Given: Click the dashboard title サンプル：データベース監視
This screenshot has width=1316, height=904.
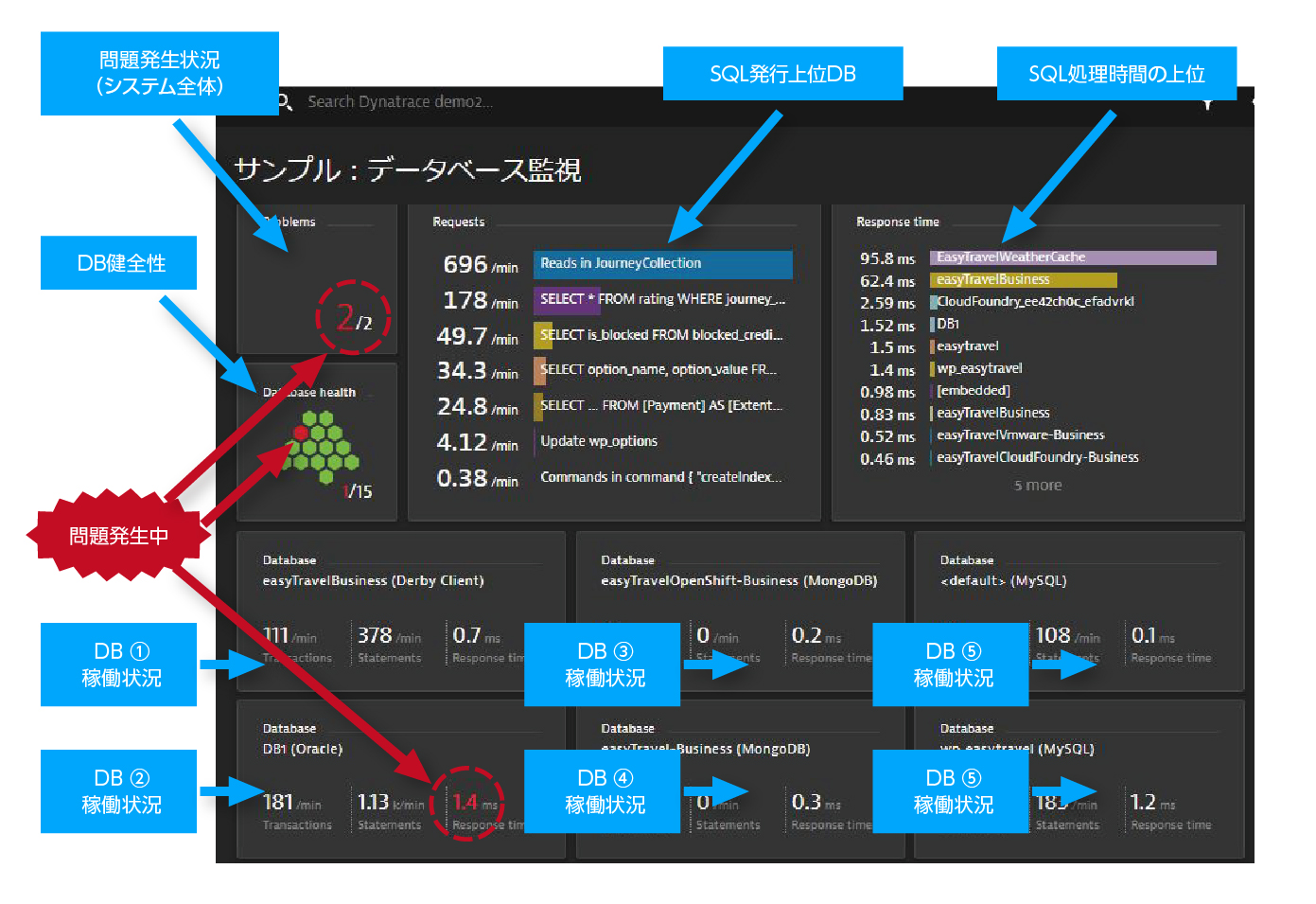Looking at the screenshot, I should pos(408,169).
